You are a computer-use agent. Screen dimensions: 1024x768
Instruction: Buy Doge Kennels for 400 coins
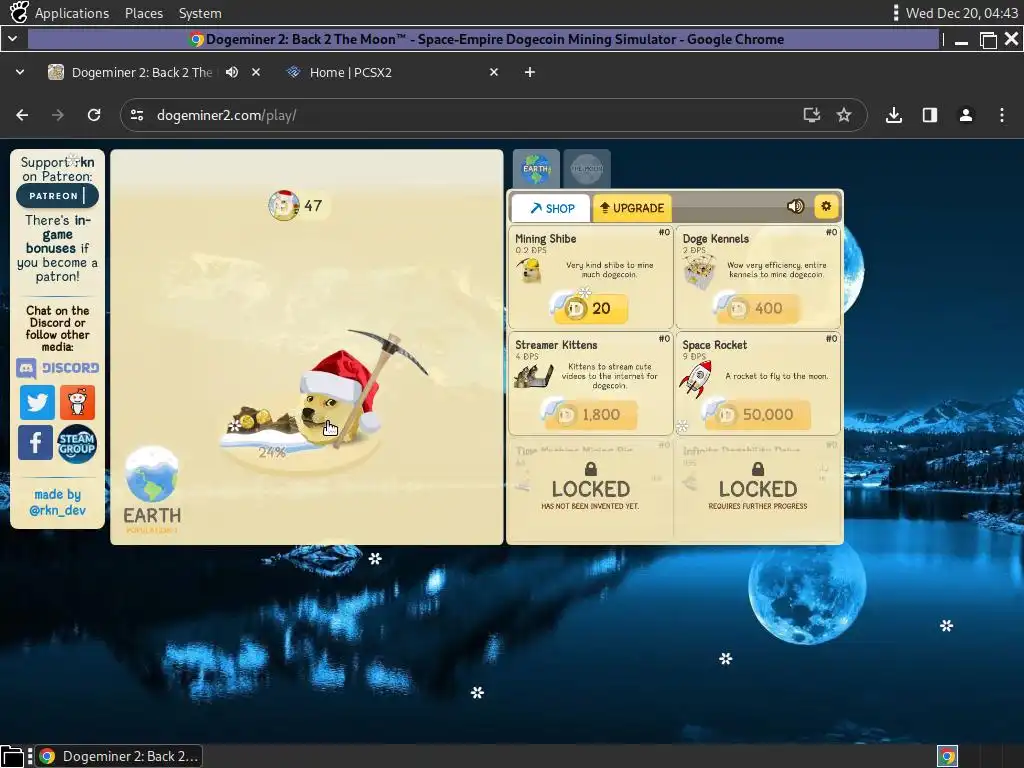pyautogui.click(x=758, y=308)
